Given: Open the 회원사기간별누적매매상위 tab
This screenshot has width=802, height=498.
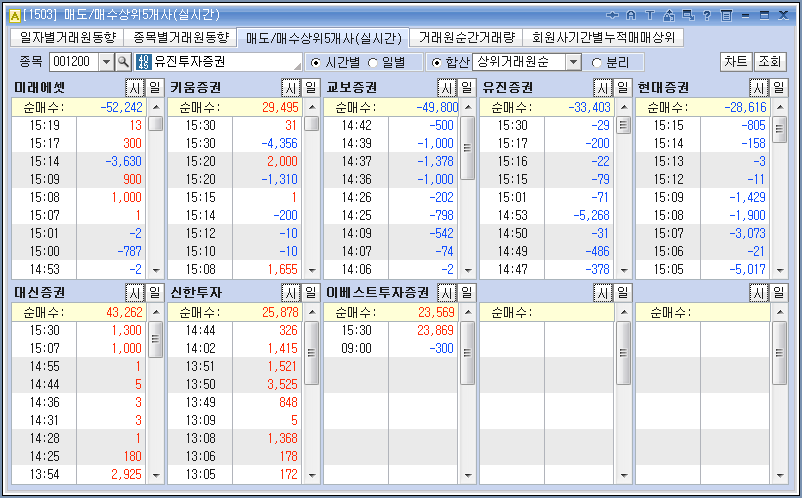Looking at the screenshot, I should pos(603,37).
